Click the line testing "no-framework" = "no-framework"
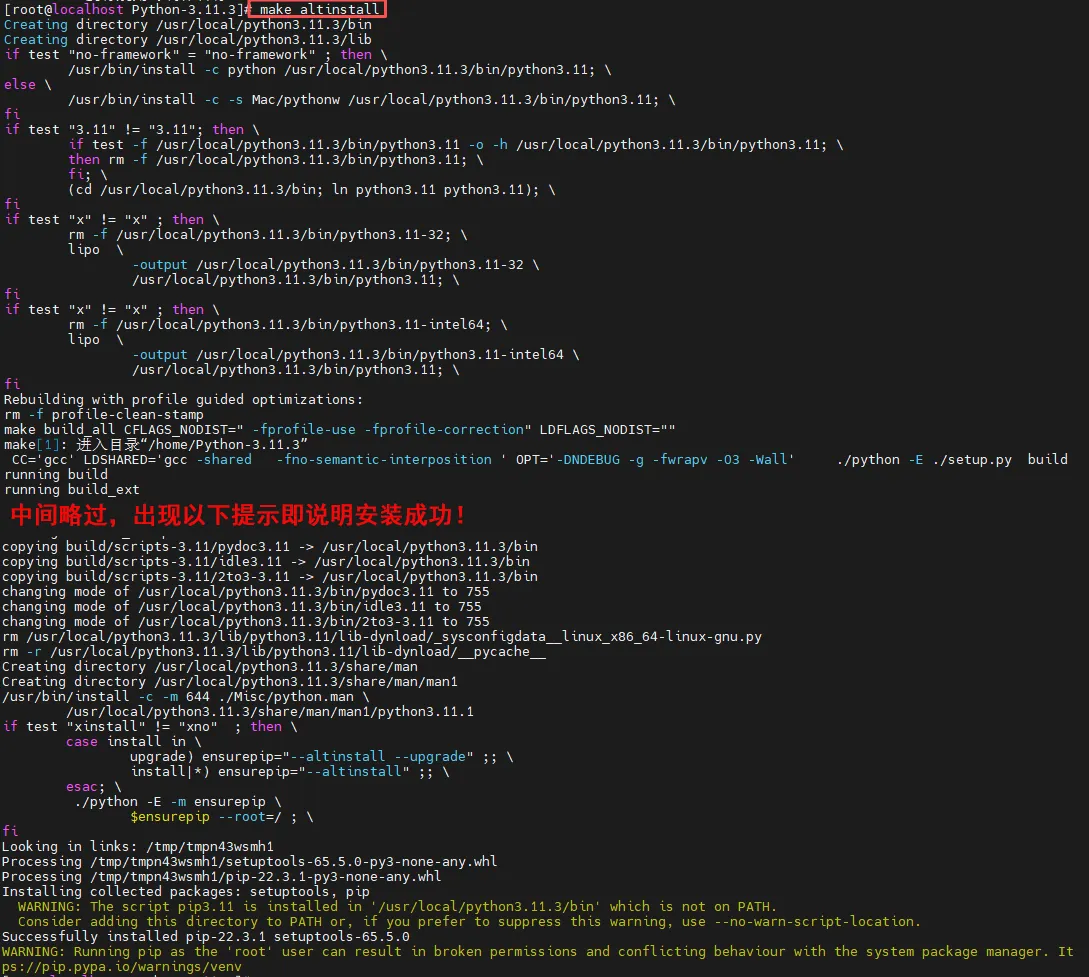1089x977 pixels. tap(196, 55)
